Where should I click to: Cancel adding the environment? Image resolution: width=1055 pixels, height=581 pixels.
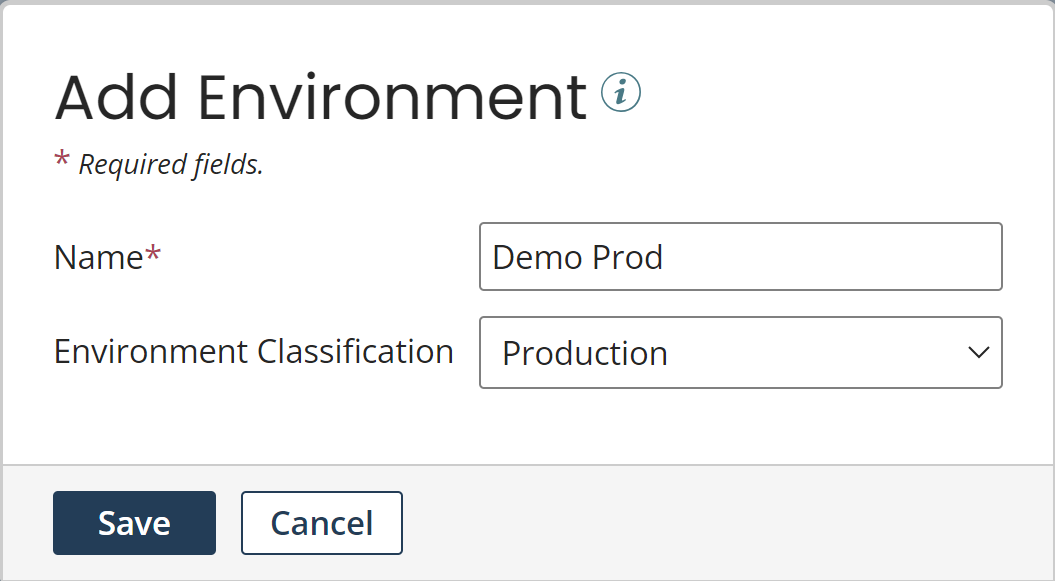(x=321, y=523)
